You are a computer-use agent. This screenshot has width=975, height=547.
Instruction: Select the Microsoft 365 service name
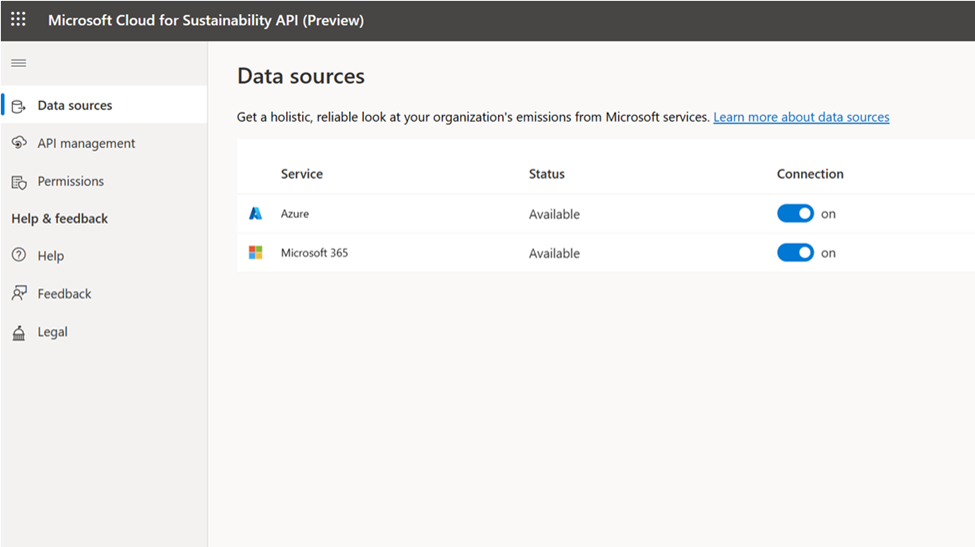[x=314, y=253]
